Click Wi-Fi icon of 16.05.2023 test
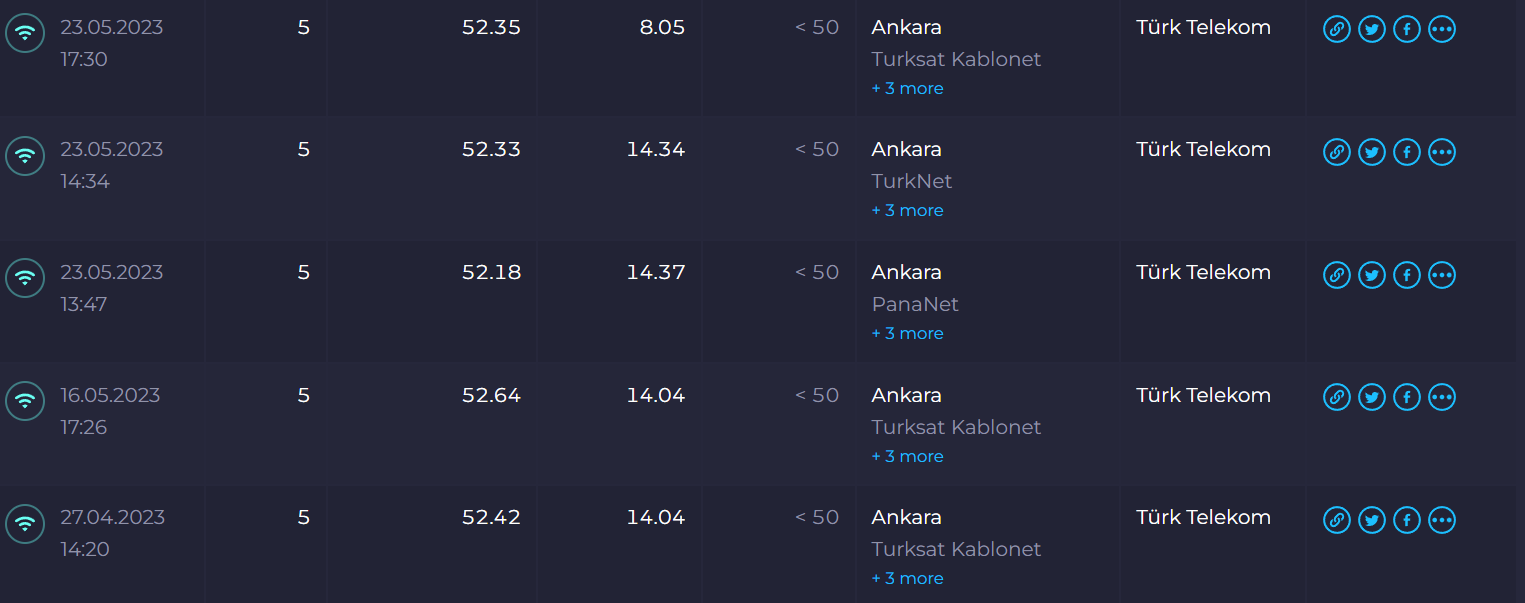 (x=25, y=401)
